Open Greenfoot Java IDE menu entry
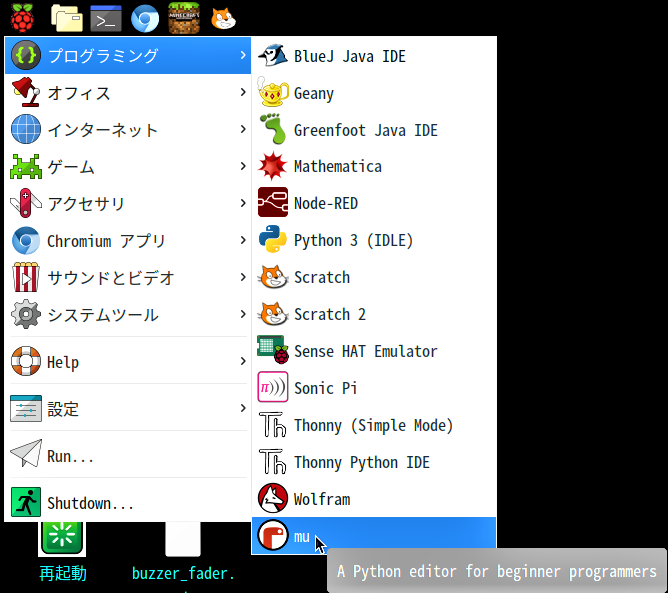668x593 pixels. point(374,129)
